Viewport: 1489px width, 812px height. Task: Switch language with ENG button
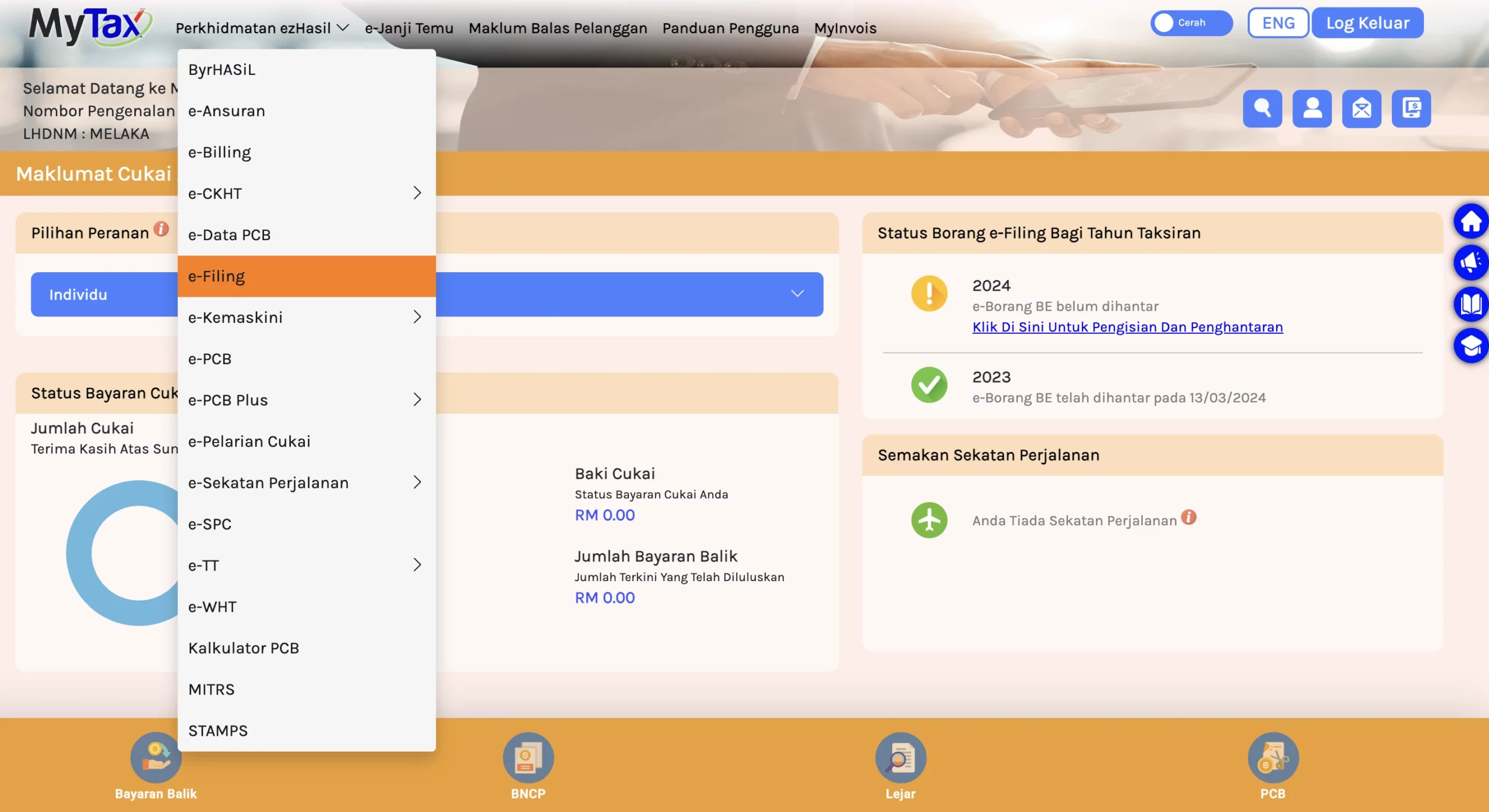(1278, 23)
